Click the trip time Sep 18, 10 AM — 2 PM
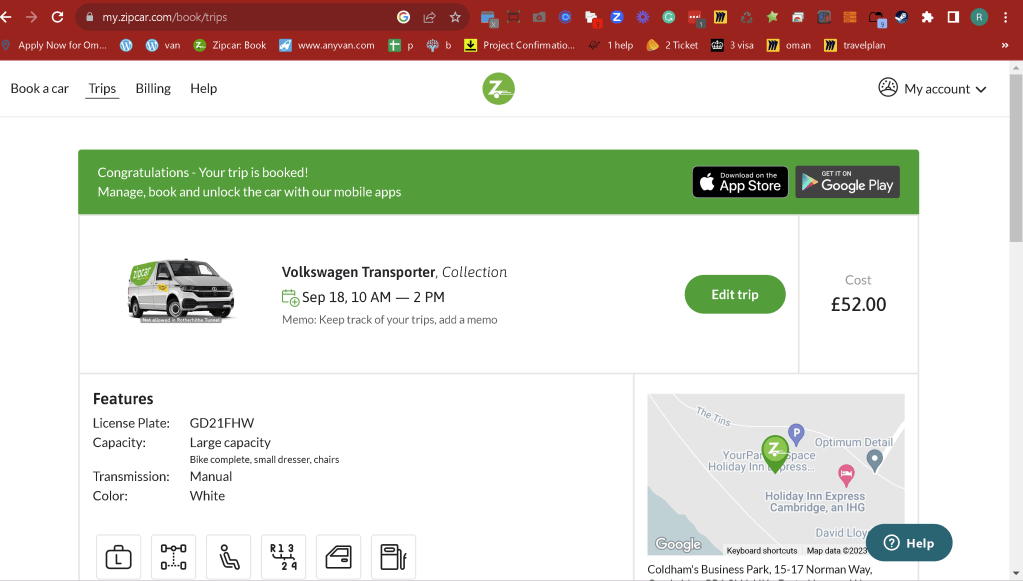The image size is (1023, 581). (373, 297)
